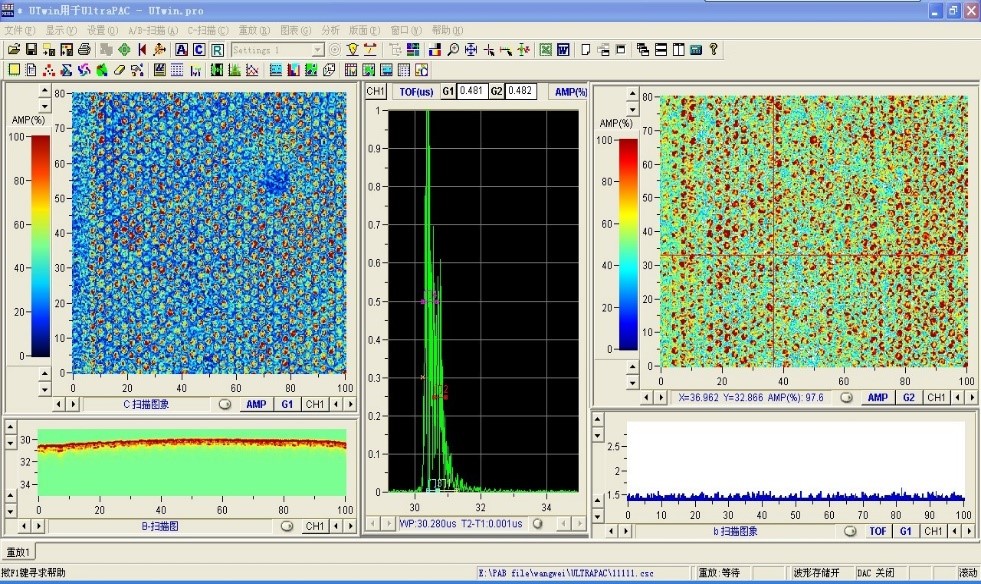Export to Word using toolbar icon
981x584 pixels.
pos(563,49)
